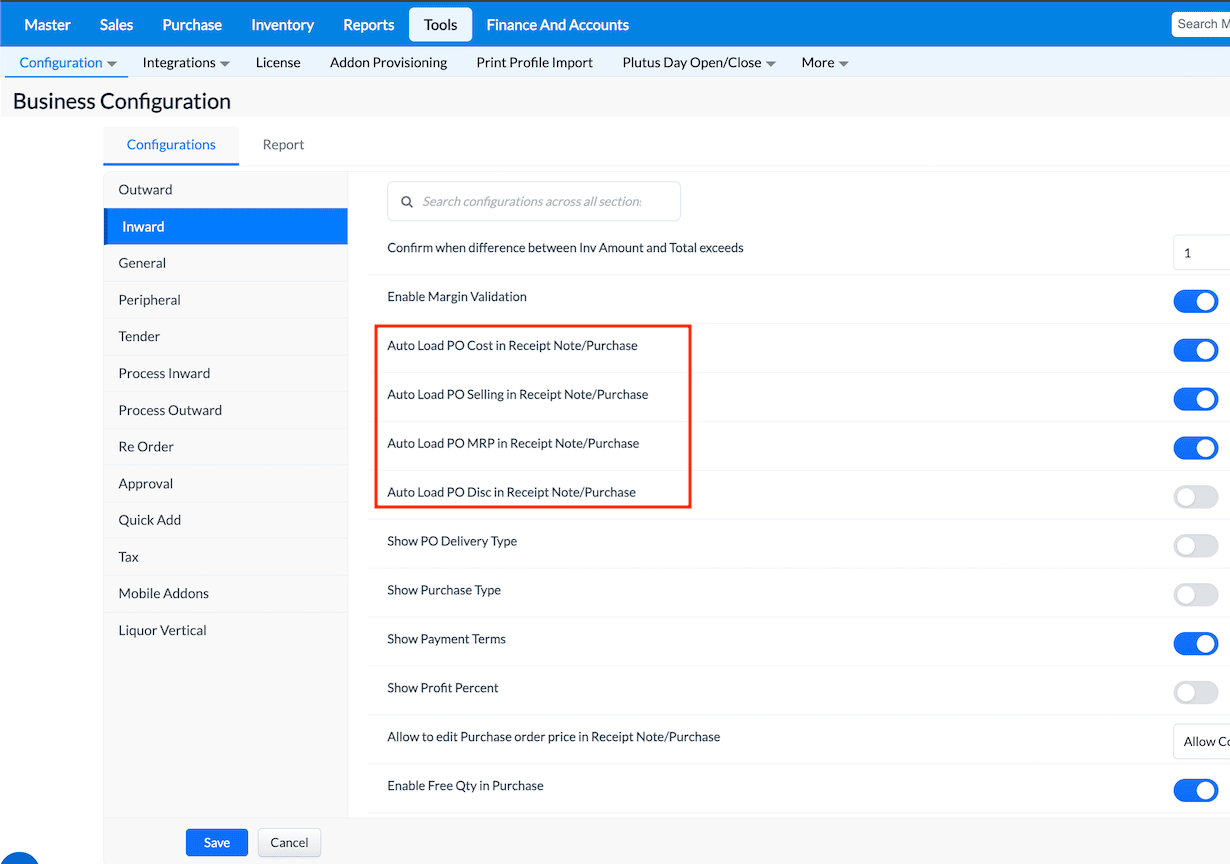1230x864 pixels.
Task: Disable Auto Load PO Cost toggle
Action: coord(1195,350)
